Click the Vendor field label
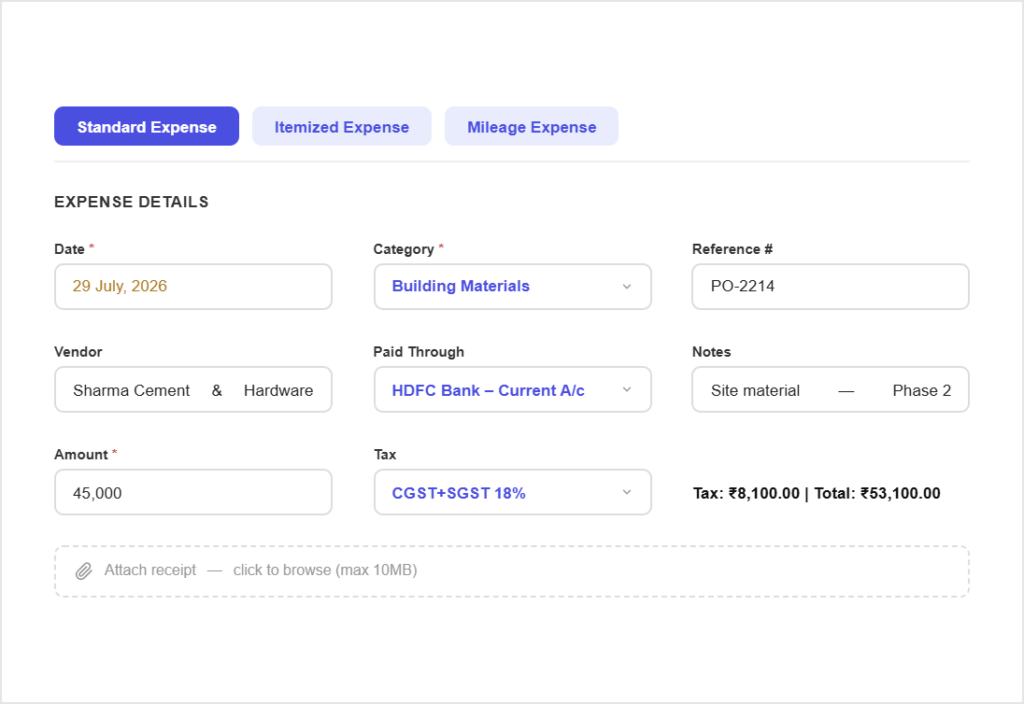 click(x=78, y=352)
